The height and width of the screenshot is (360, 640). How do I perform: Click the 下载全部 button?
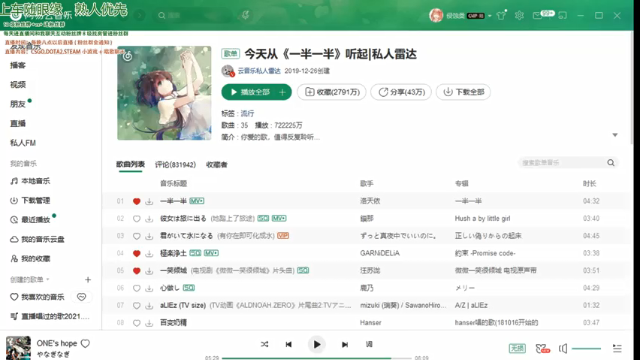pos(463,92)
